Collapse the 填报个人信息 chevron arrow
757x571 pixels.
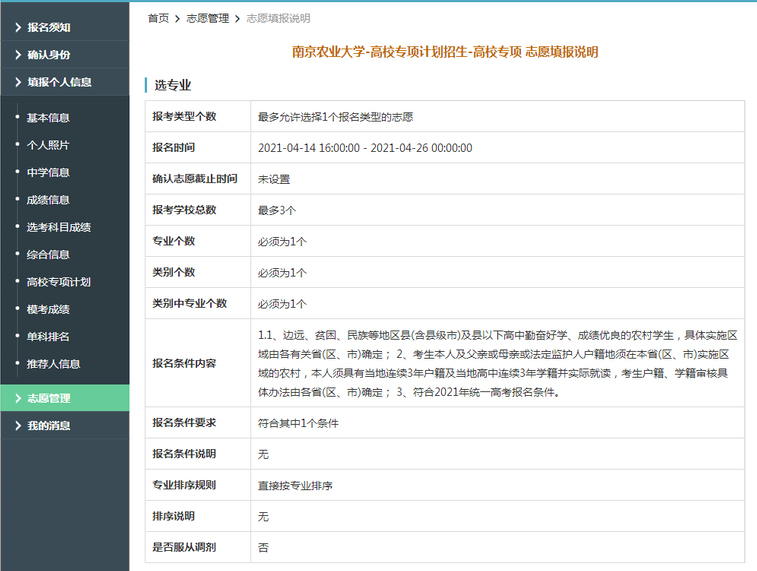coord(18,82)
